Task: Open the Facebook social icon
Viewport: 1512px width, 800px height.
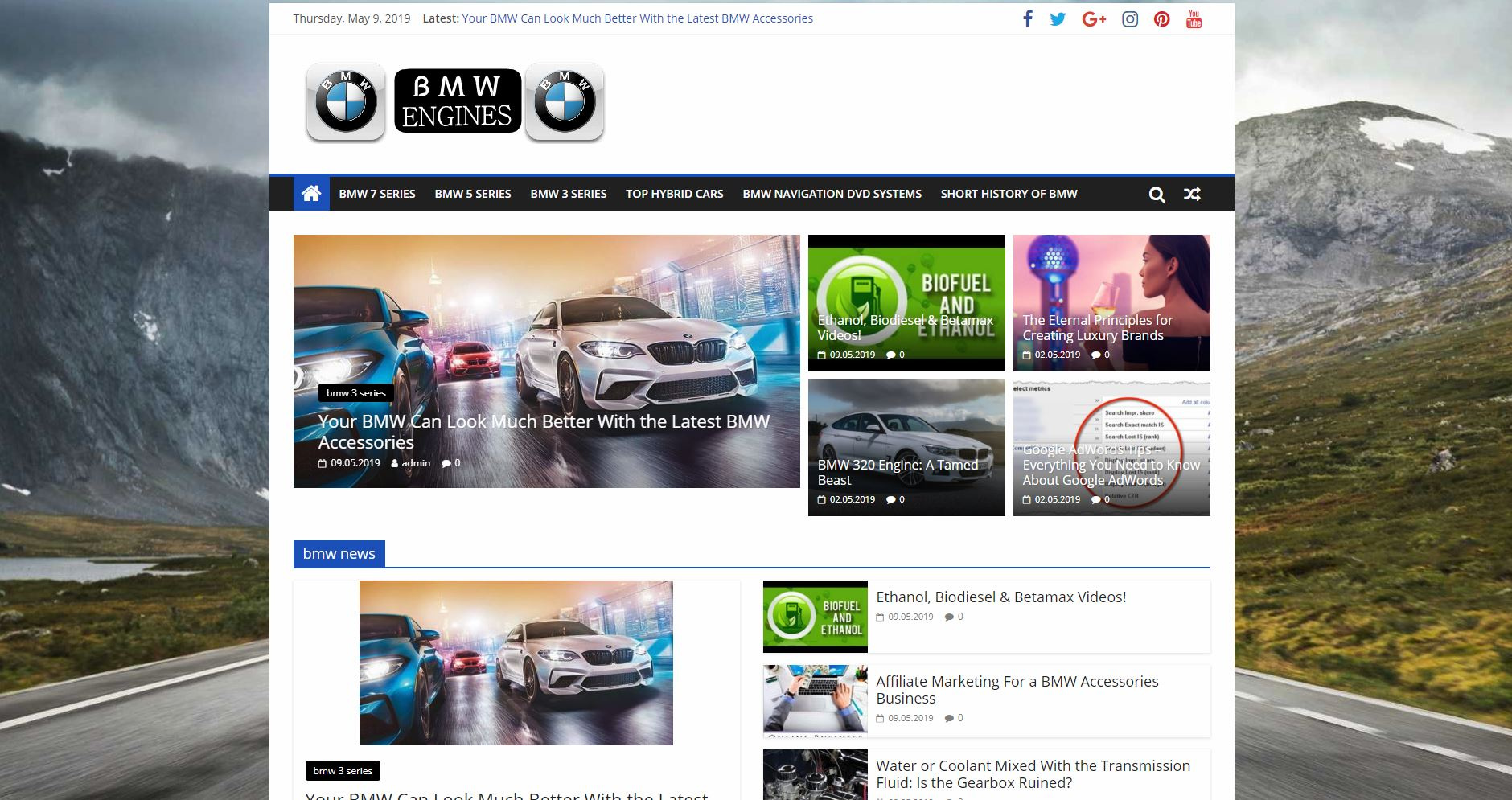Action: pos(1027,18)
